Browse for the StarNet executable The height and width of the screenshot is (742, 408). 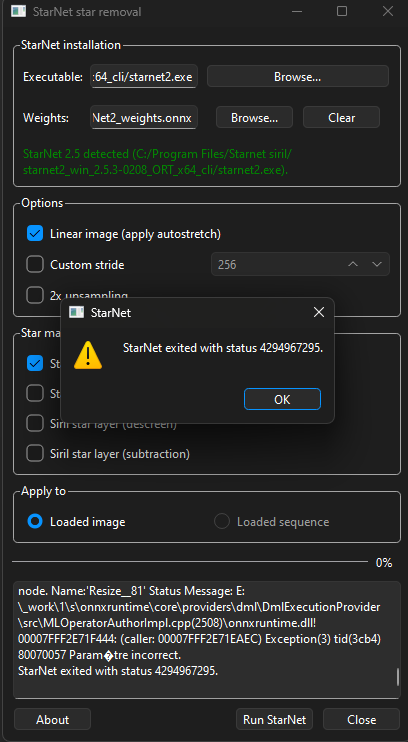tap(298, 77)
